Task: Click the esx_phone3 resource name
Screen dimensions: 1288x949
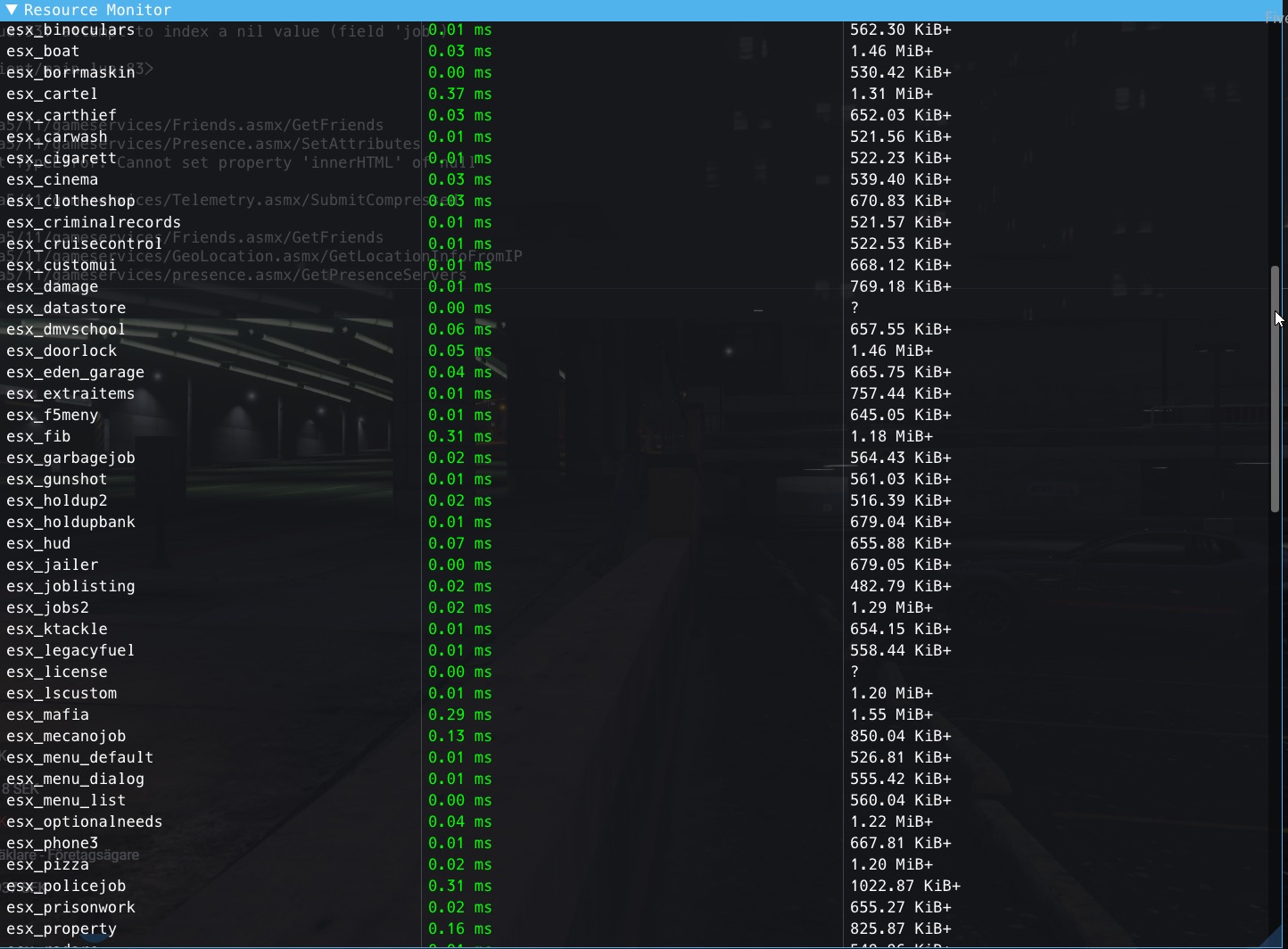Action: (52, 843)
